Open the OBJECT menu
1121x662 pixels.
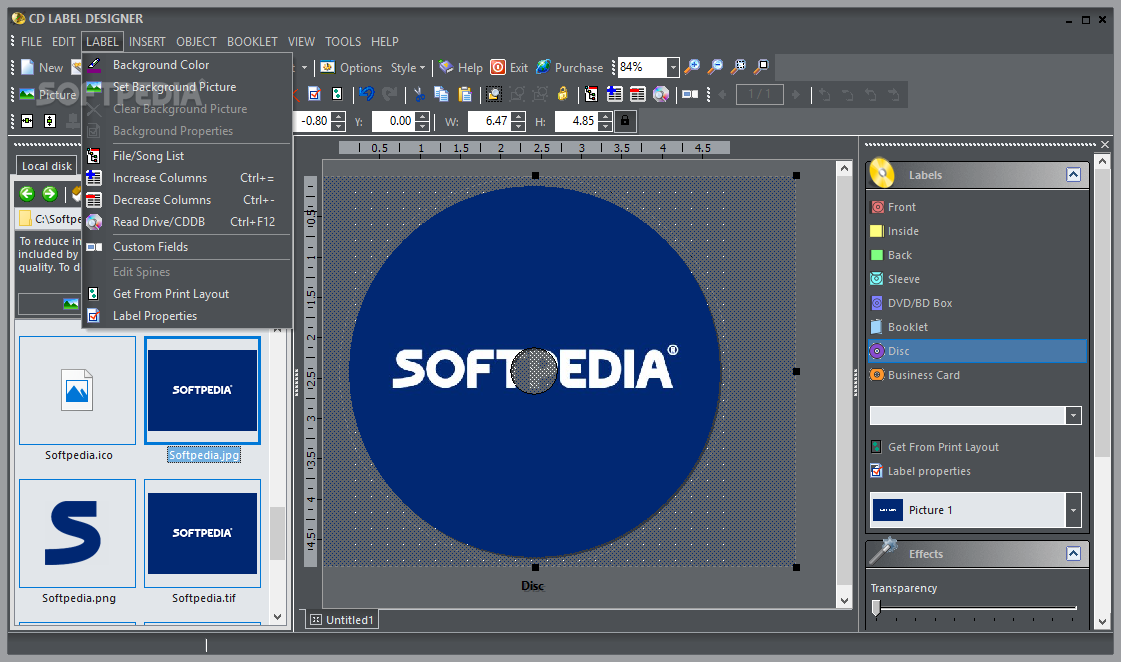(x=197, y=41)
